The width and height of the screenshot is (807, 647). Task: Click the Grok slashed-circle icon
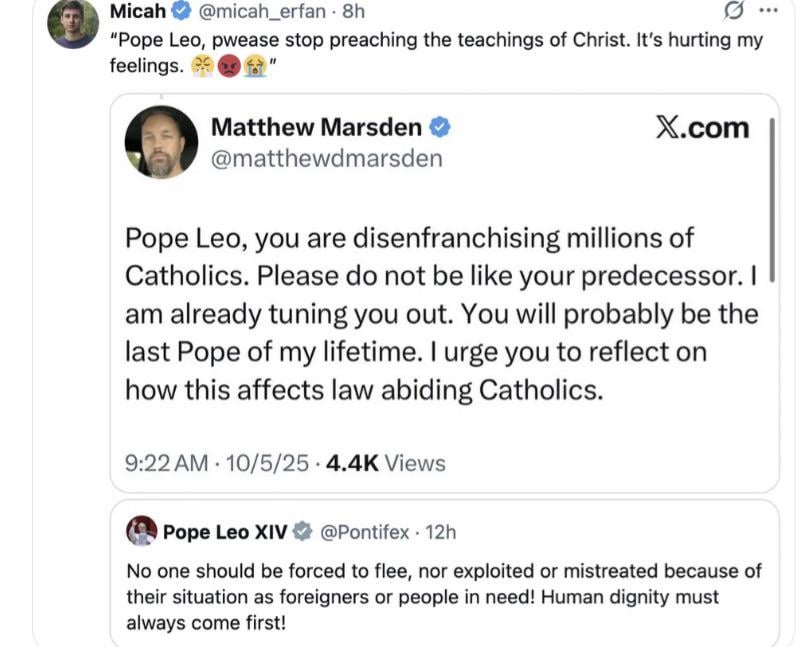733,11
